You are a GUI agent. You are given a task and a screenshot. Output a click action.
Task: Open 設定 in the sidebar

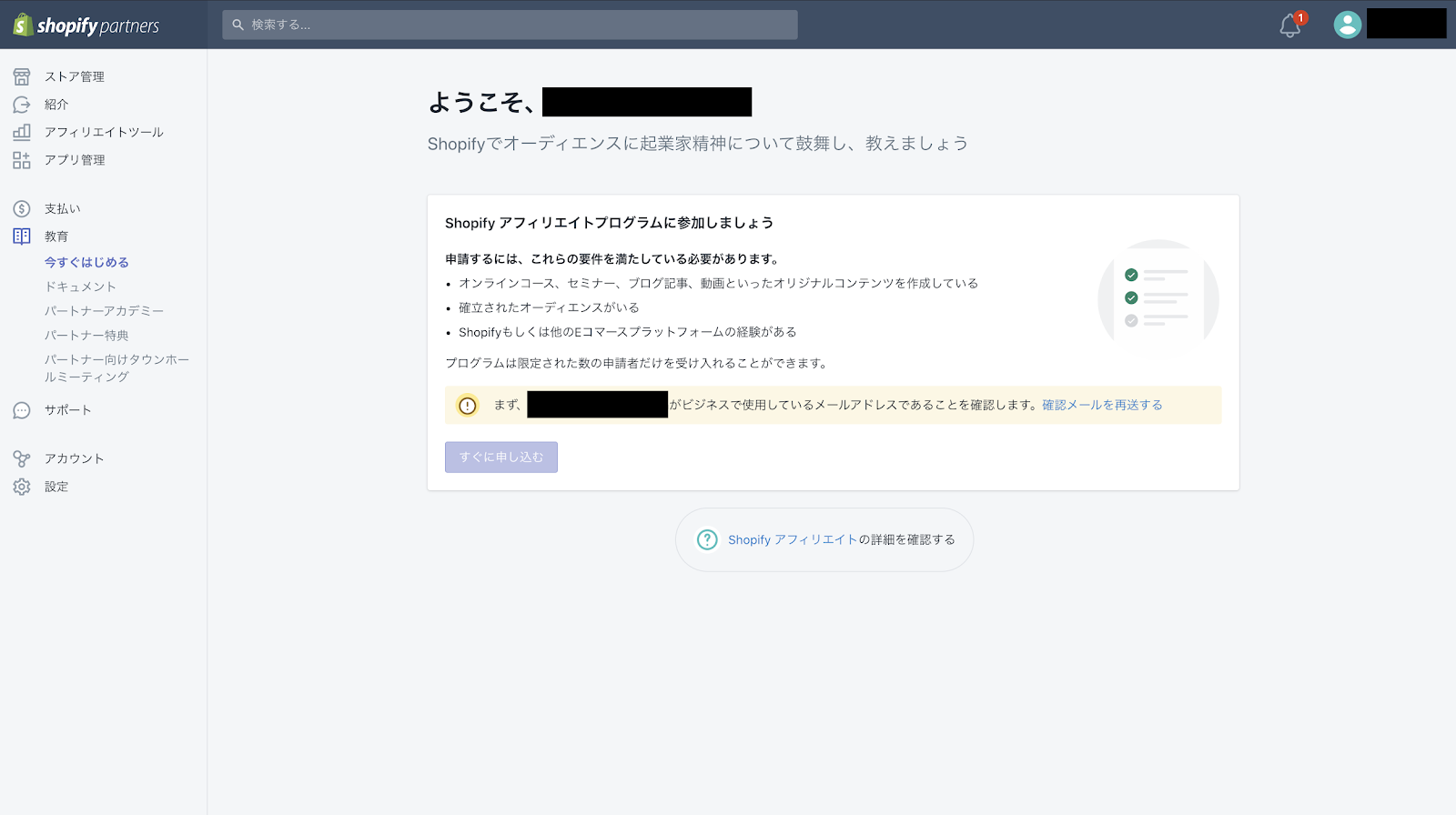tap(56, 487)
